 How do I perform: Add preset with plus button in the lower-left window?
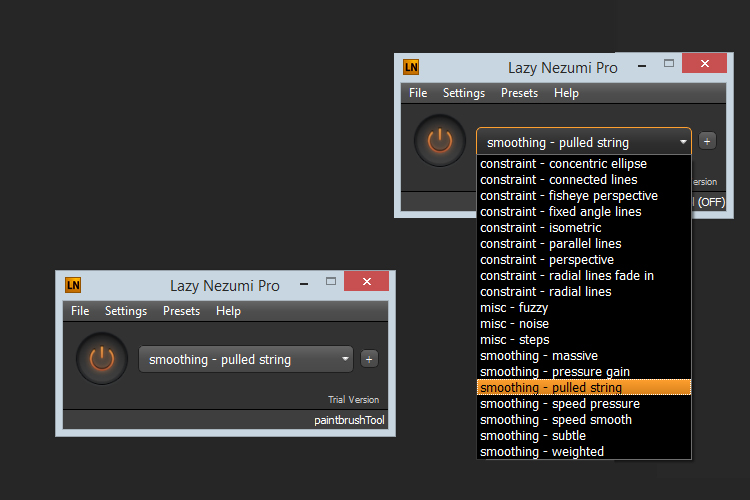click(369, 359)
